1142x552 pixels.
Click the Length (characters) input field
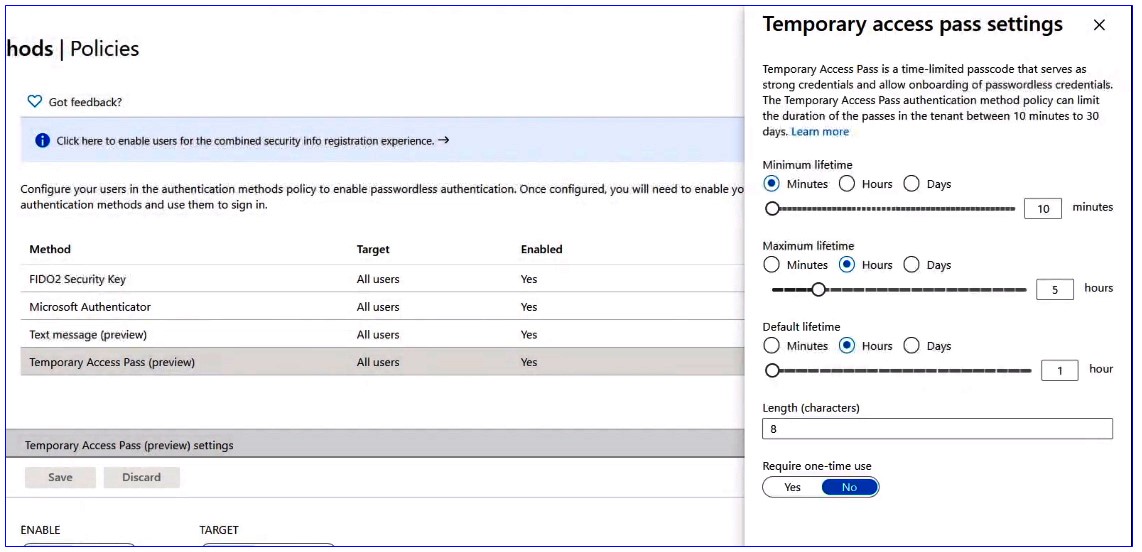(937, 429)
